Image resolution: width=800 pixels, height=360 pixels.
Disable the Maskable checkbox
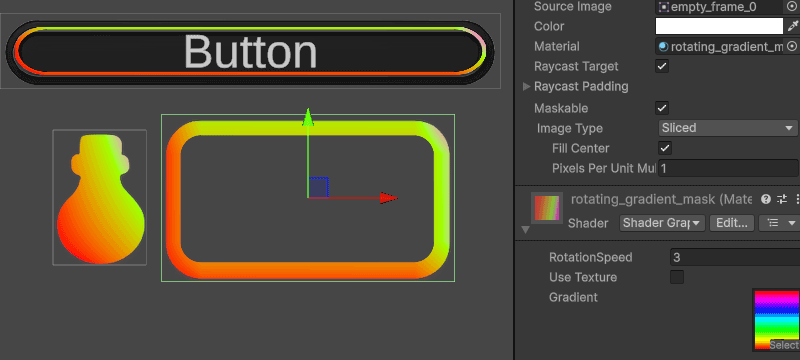tap(662, 108)
